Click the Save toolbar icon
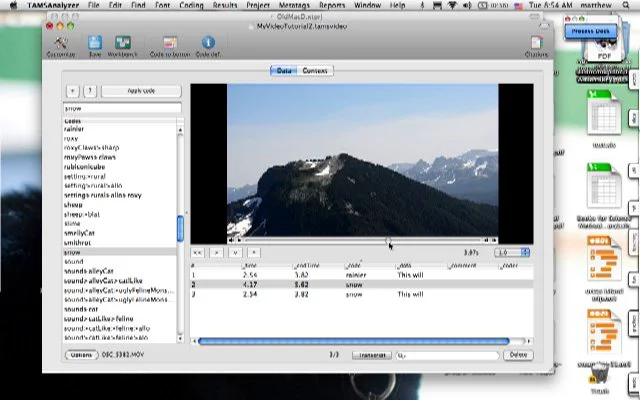Screen dimensions: 640x400 click(95, 47)
